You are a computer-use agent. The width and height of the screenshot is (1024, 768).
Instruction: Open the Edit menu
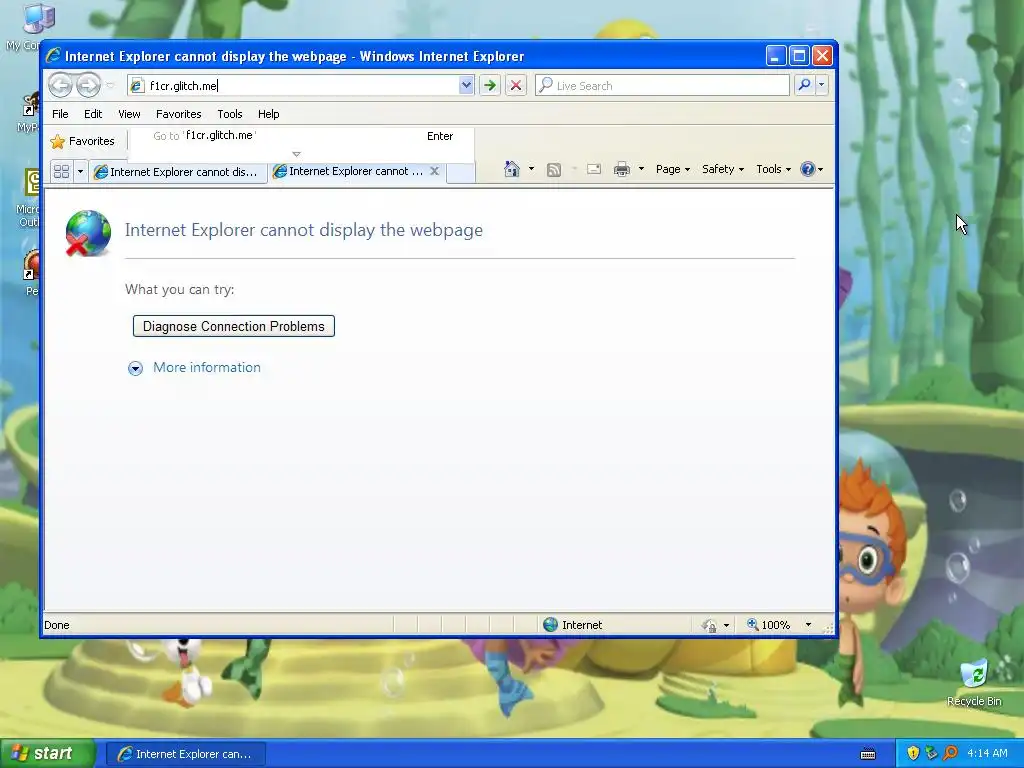[93, 114]
